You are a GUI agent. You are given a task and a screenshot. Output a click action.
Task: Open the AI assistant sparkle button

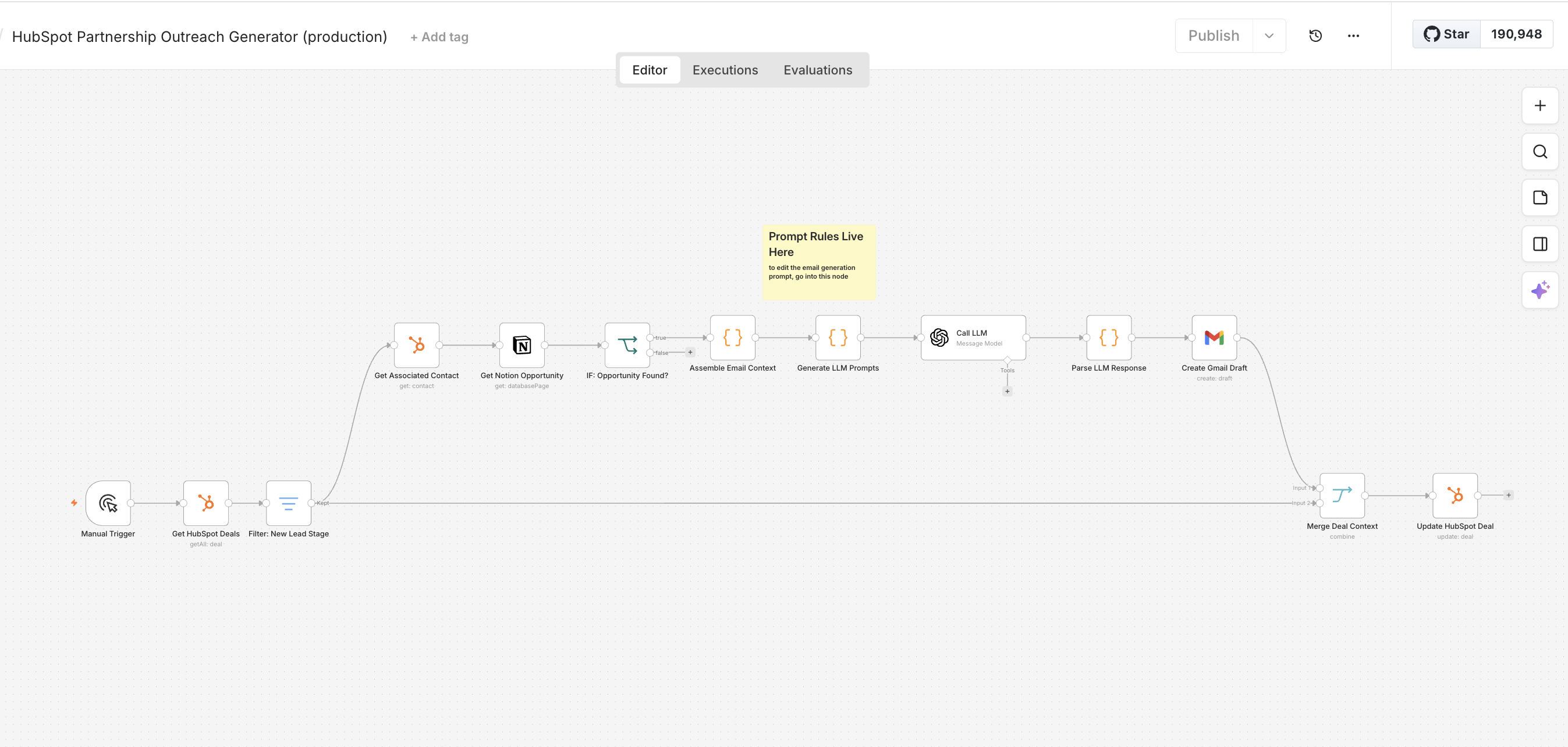1540,290
